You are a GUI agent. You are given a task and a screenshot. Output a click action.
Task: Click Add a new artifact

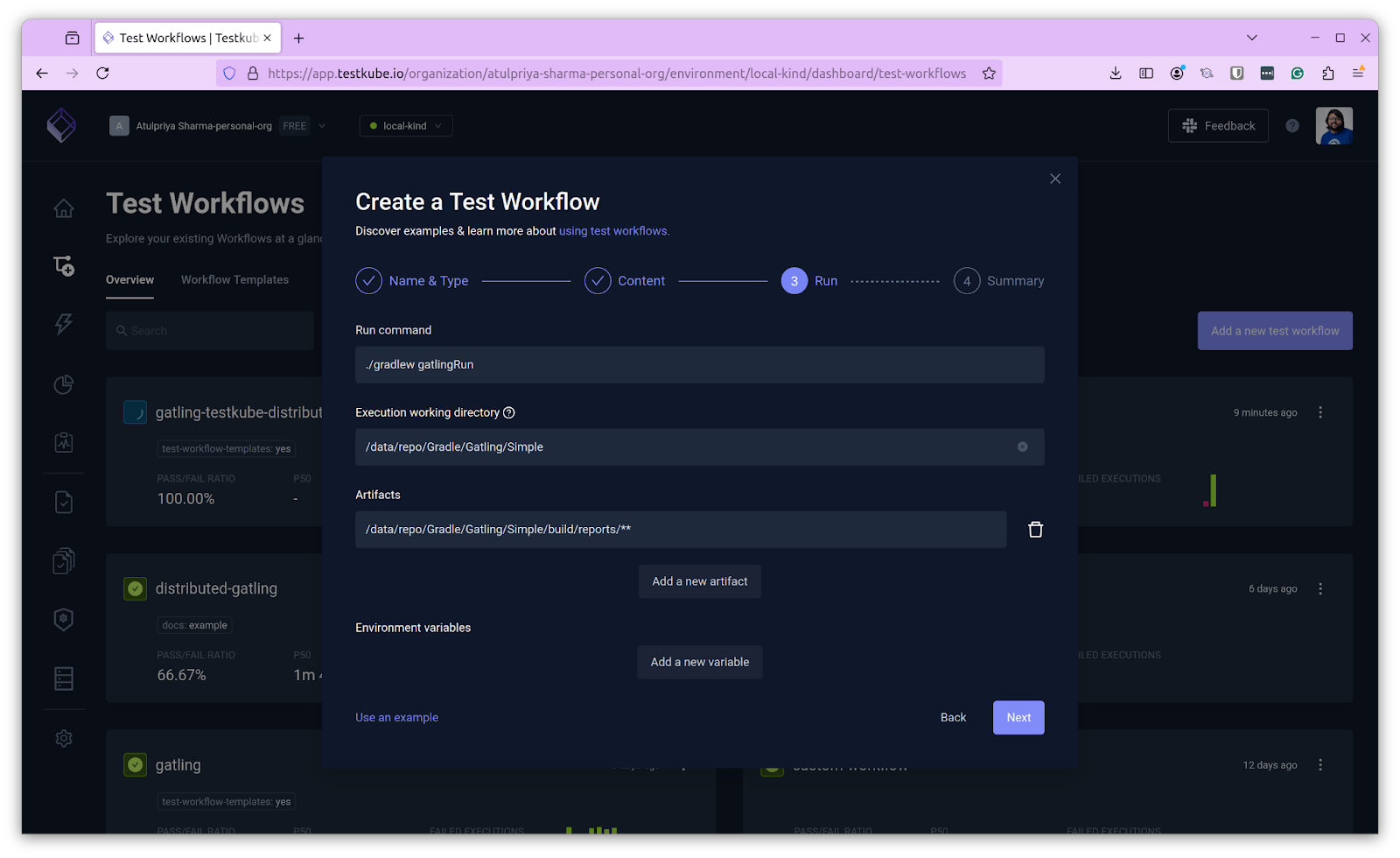click(x=700, y=581)
